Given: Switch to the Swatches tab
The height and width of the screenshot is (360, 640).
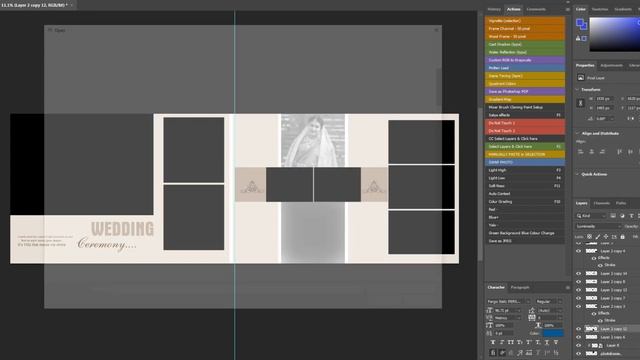Looking at the screenshot, I should 600,9.
